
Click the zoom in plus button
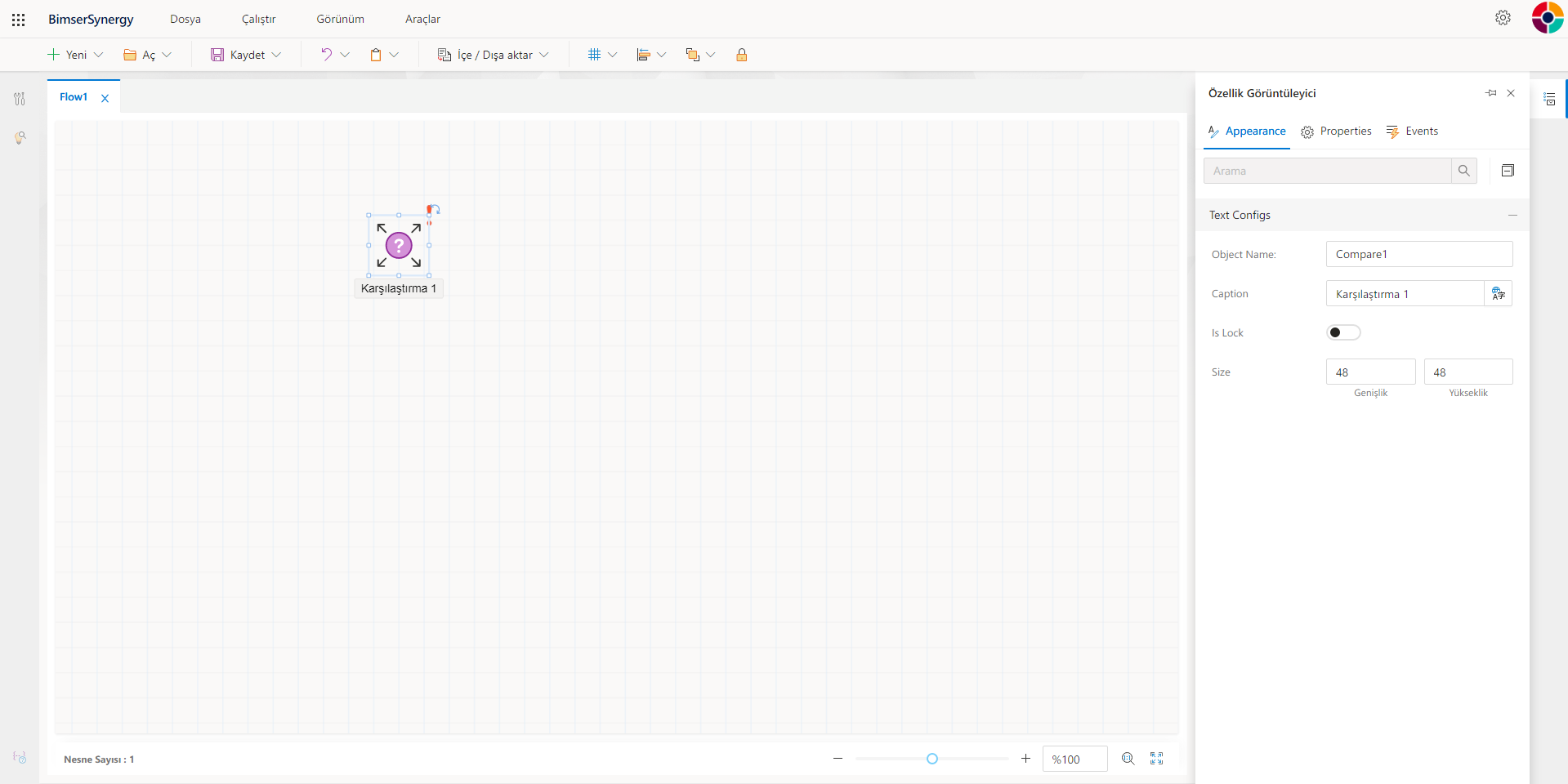click(x=1025, y=759)
